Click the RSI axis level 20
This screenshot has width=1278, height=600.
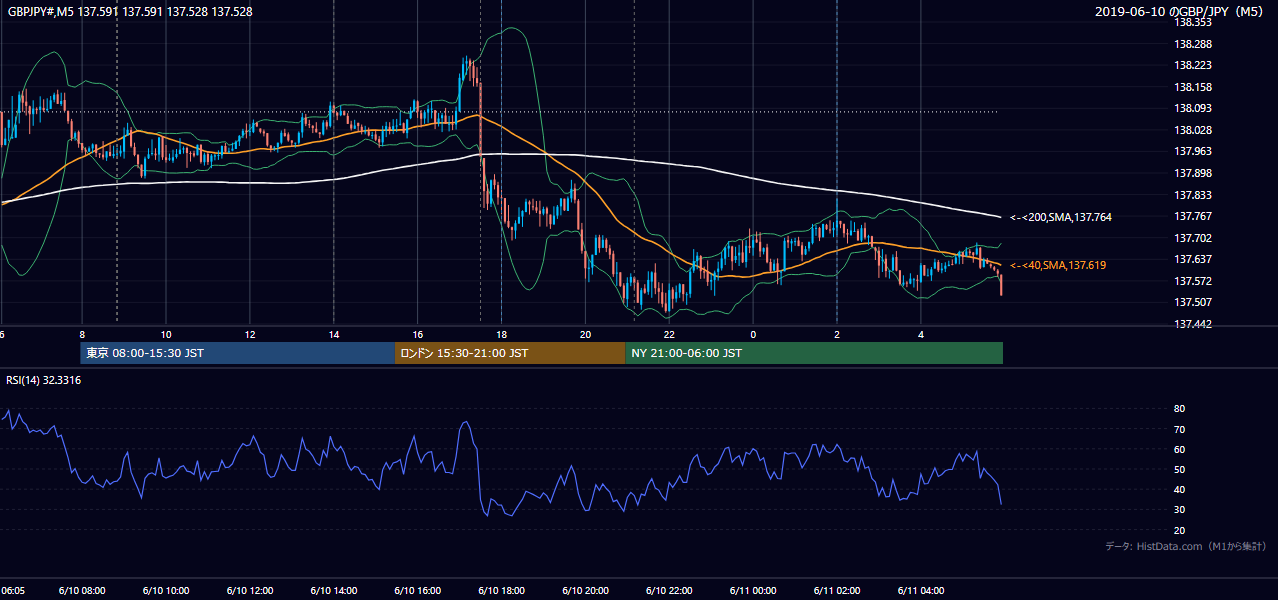click(1180, 530)
